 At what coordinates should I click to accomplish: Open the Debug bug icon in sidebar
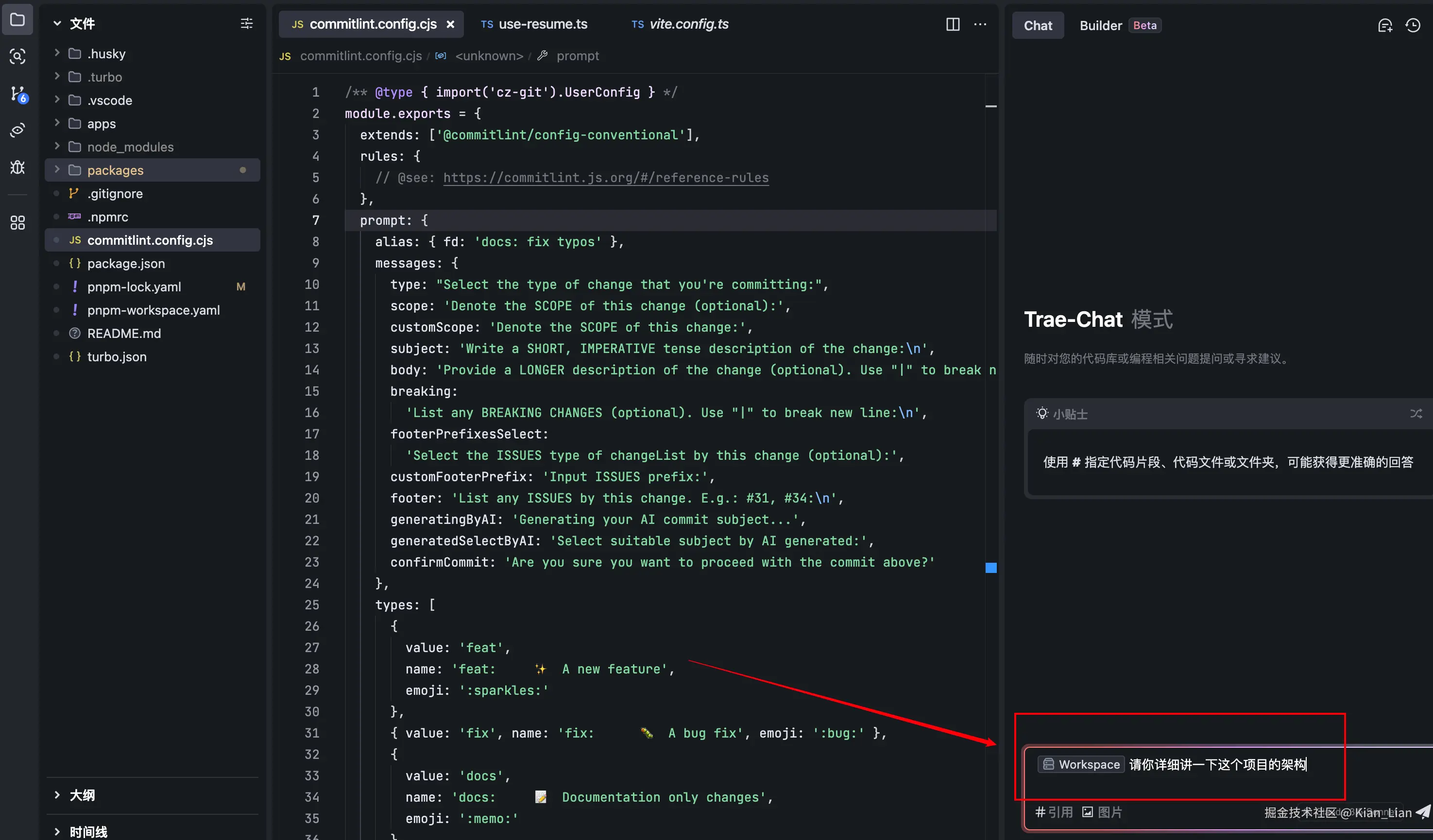point(17,167)
